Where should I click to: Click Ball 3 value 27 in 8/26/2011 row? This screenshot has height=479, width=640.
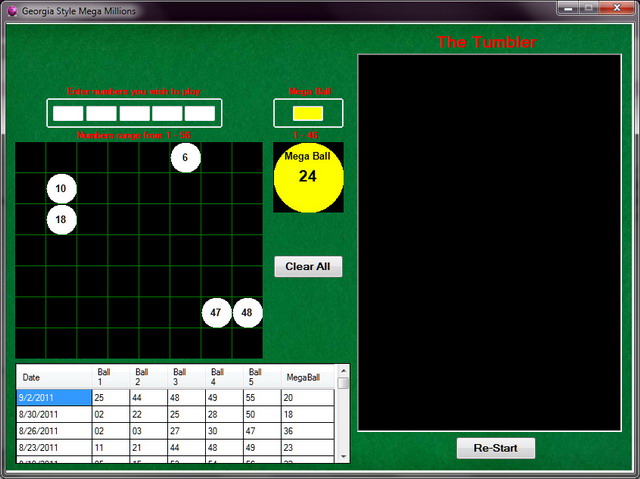[x=187, y=431]
